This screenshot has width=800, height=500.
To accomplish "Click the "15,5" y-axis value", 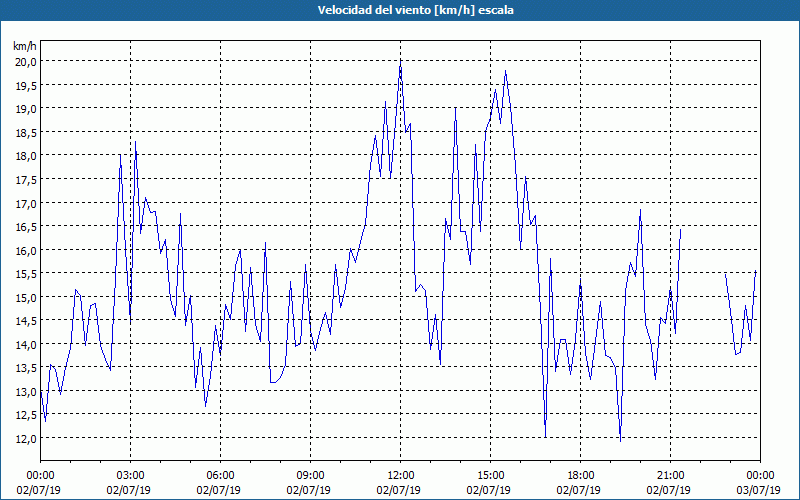I will click(x=27, y=274).
